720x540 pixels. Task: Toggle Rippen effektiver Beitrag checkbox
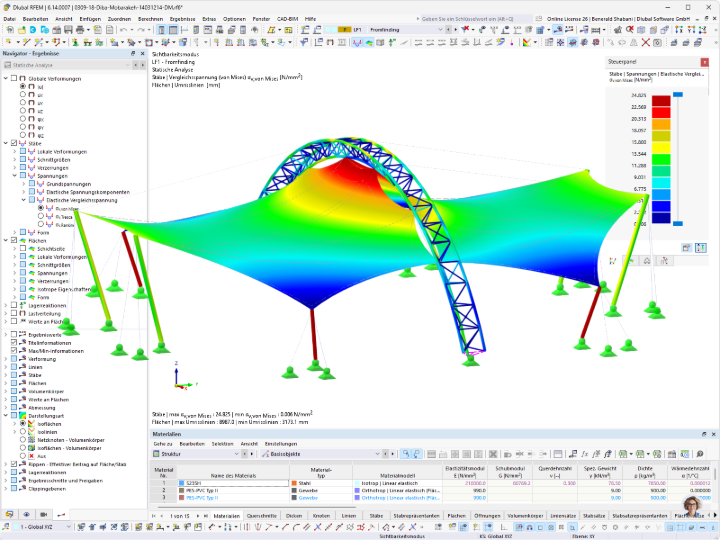14,464
